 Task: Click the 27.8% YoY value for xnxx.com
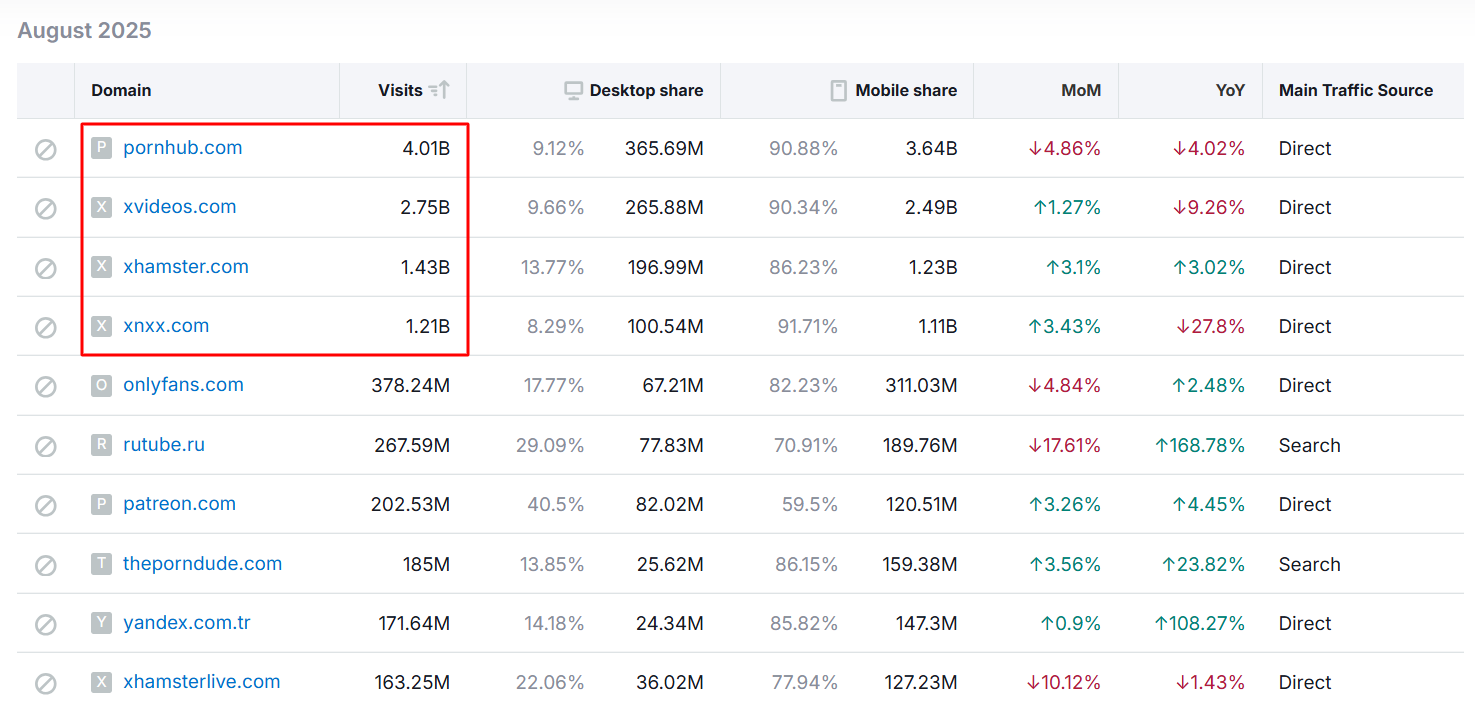(x=1209, y=327)
